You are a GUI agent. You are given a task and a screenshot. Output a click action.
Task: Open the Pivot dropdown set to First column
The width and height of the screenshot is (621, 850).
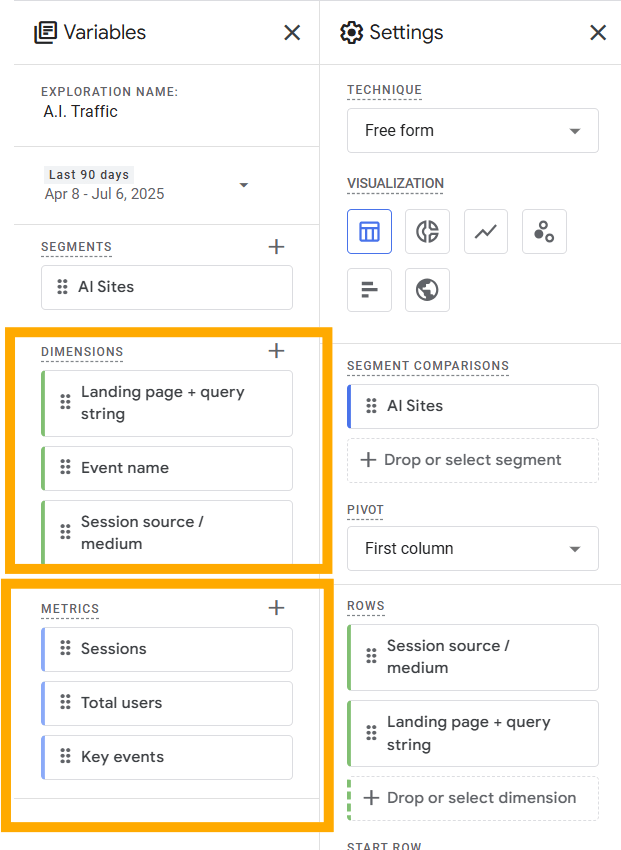(472, 548)
